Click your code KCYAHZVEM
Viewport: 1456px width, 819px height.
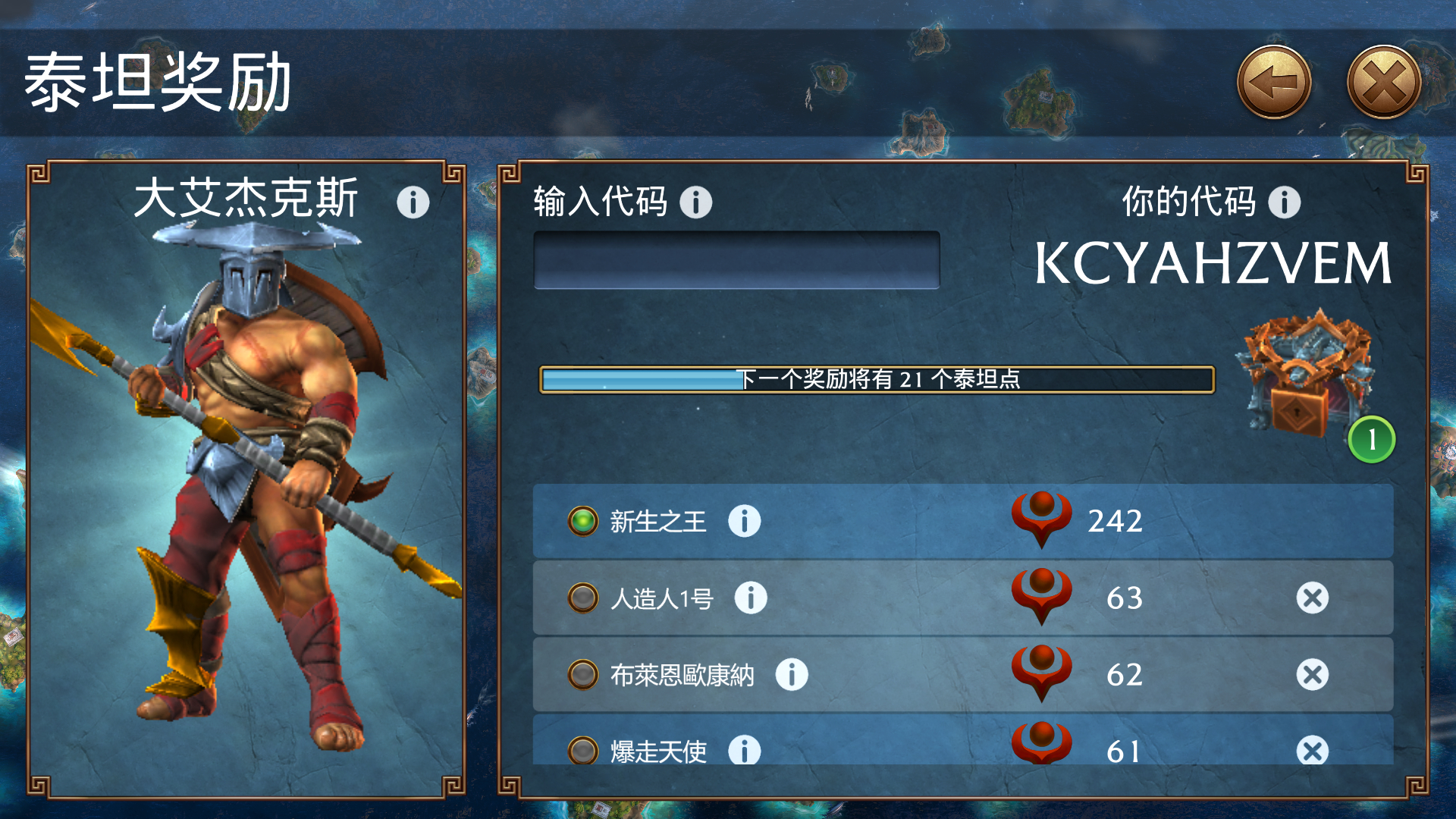tap(1213, 264)
